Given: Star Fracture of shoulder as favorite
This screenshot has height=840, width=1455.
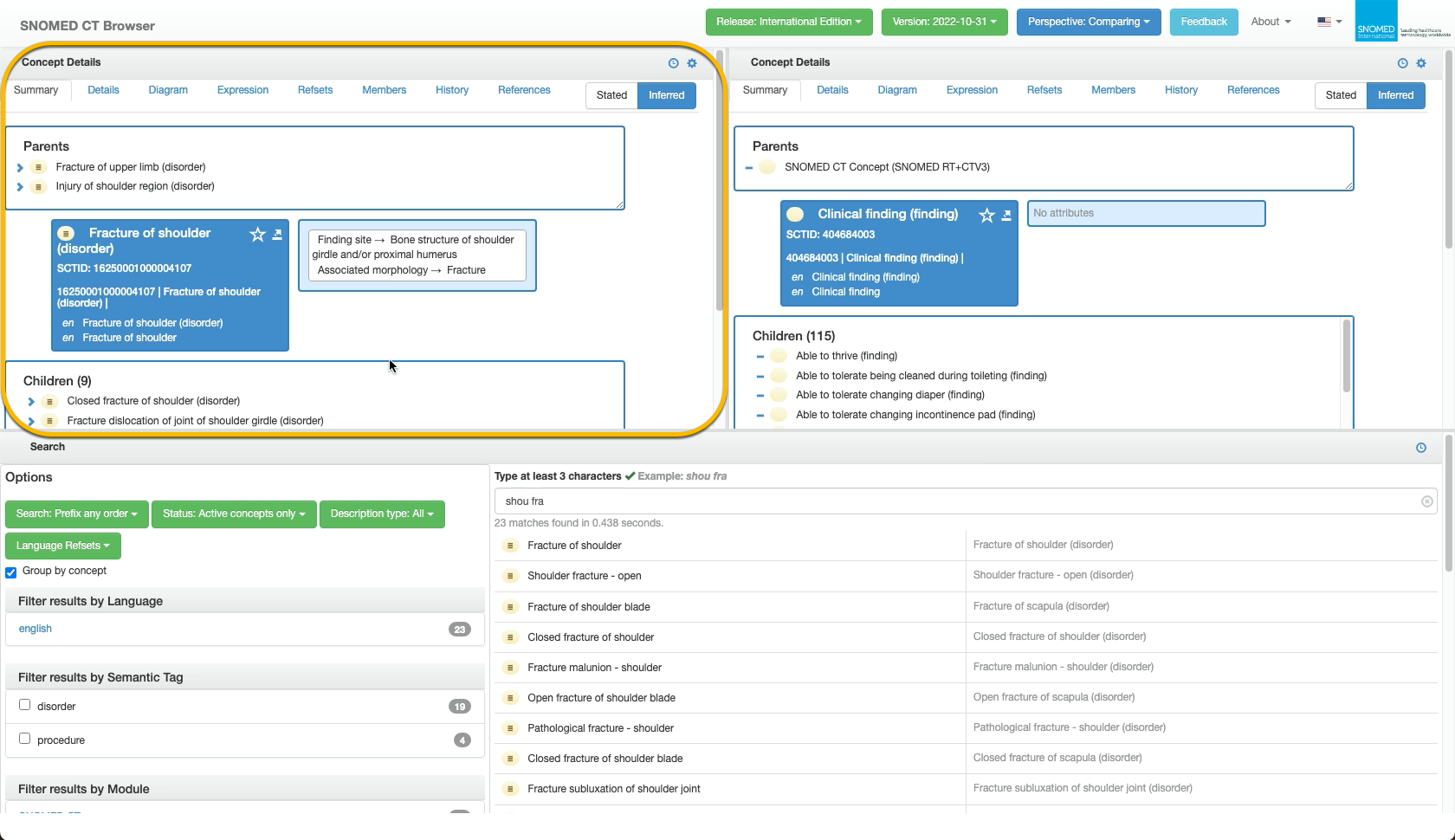Looking at the screenshot, I should pos(257,235).
